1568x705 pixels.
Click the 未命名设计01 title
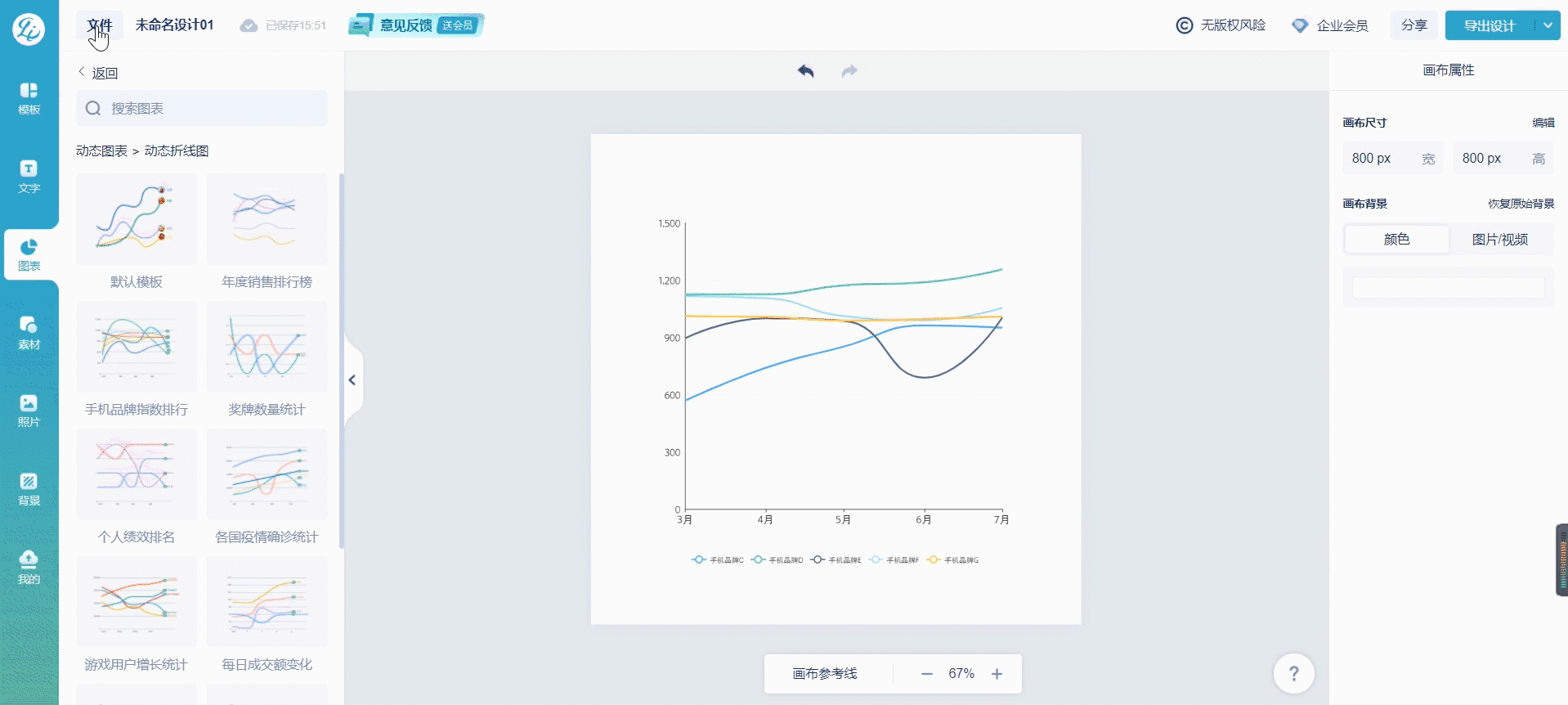[174, 25]
